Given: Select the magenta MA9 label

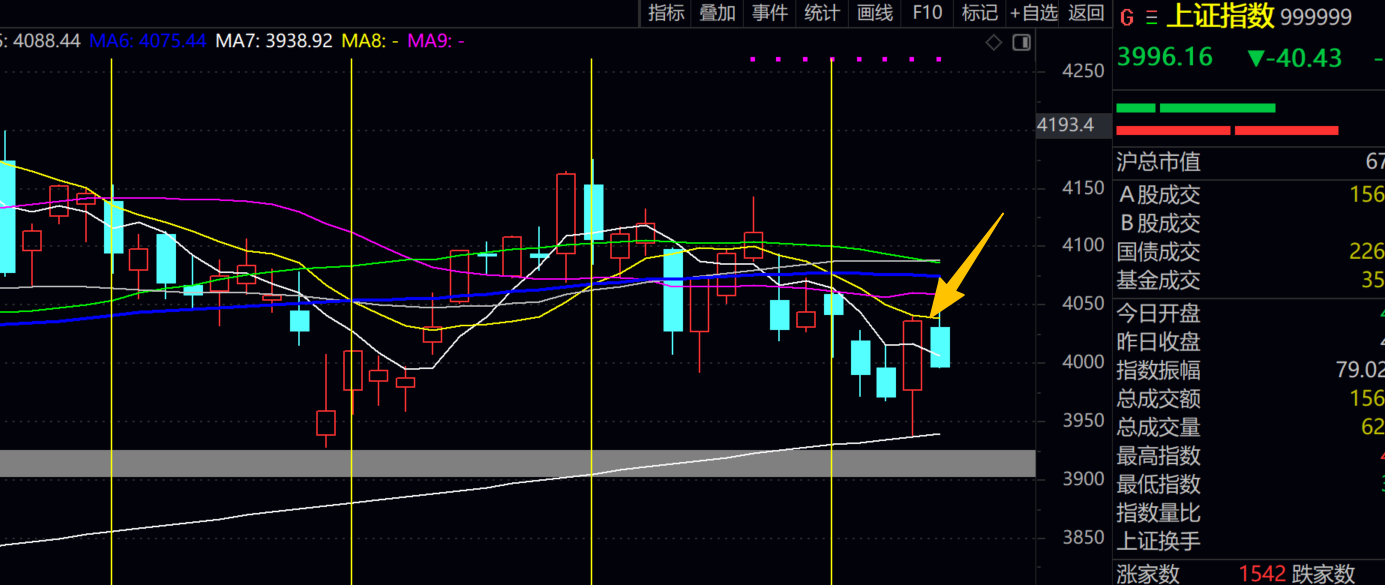Looking at the screenshot, I should [436, 41].
